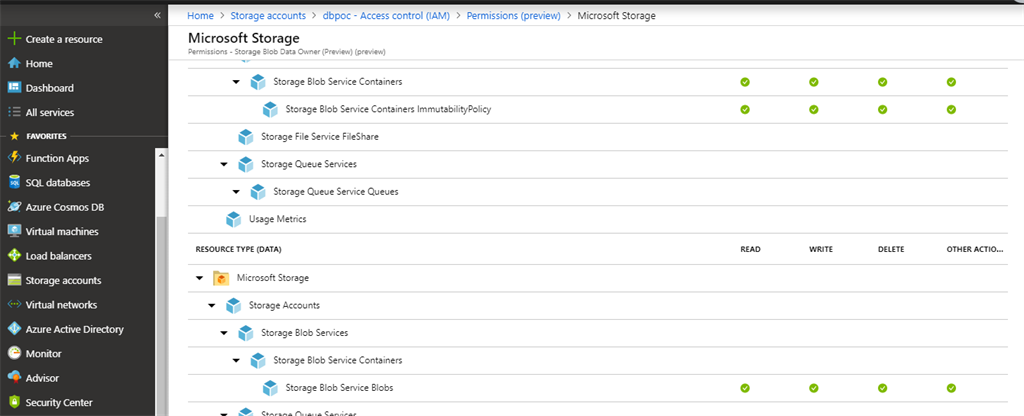Click the ImmutabilityPolicy cube icon
Viewport: 1024px width, 416px height.
point(270,110)
